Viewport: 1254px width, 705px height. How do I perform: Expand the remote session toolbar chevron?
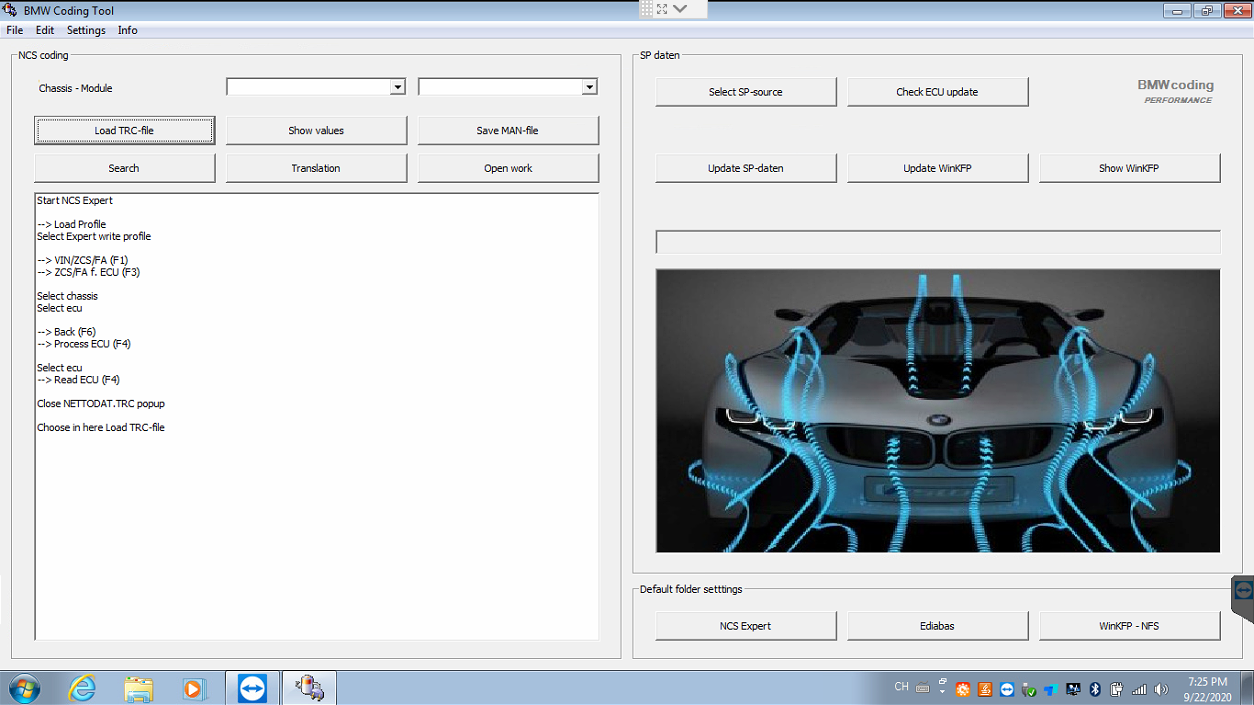tap(681, 9)
